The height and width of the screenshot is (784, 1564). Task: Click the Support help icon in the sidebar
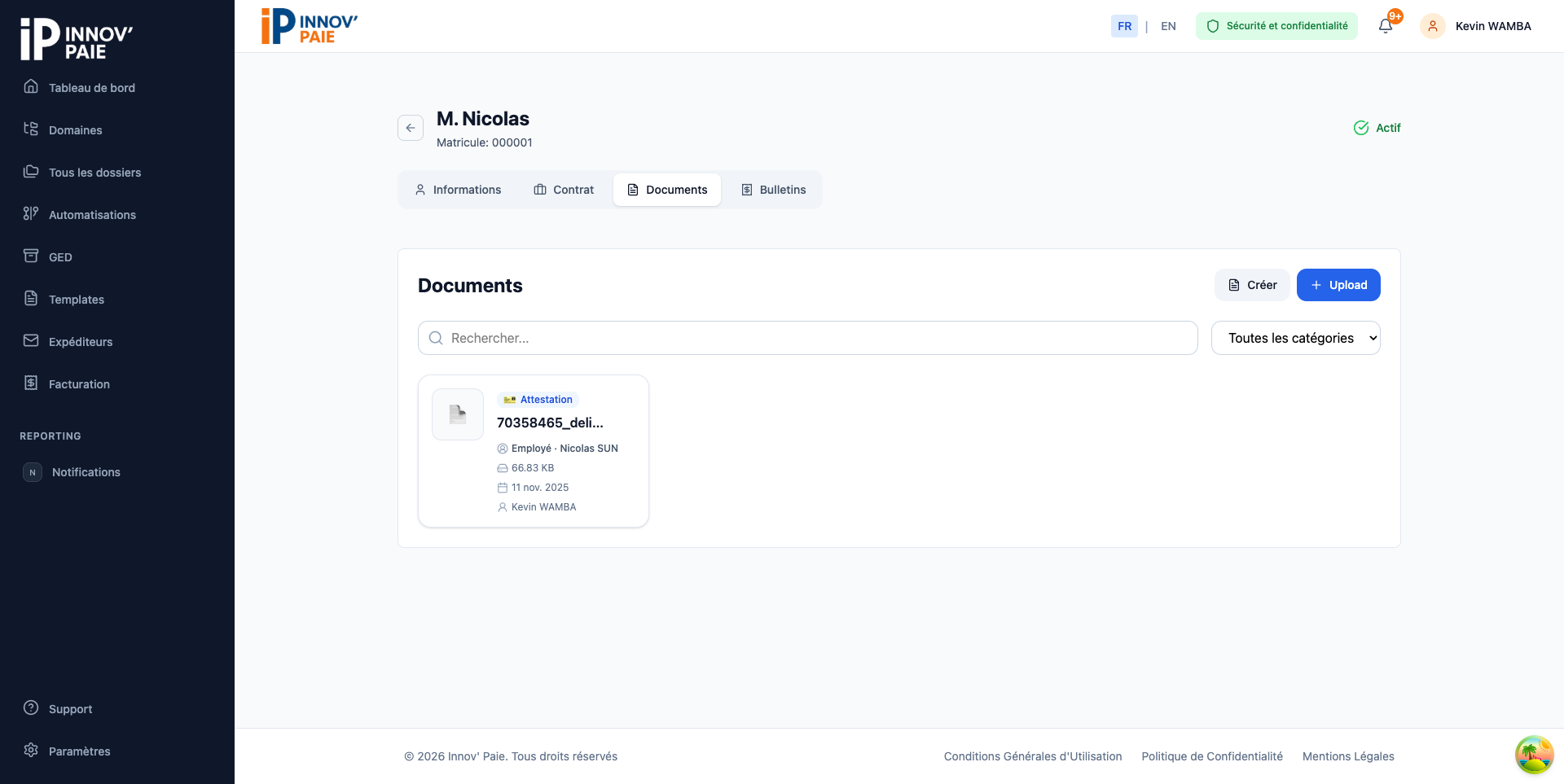[31, 707]
